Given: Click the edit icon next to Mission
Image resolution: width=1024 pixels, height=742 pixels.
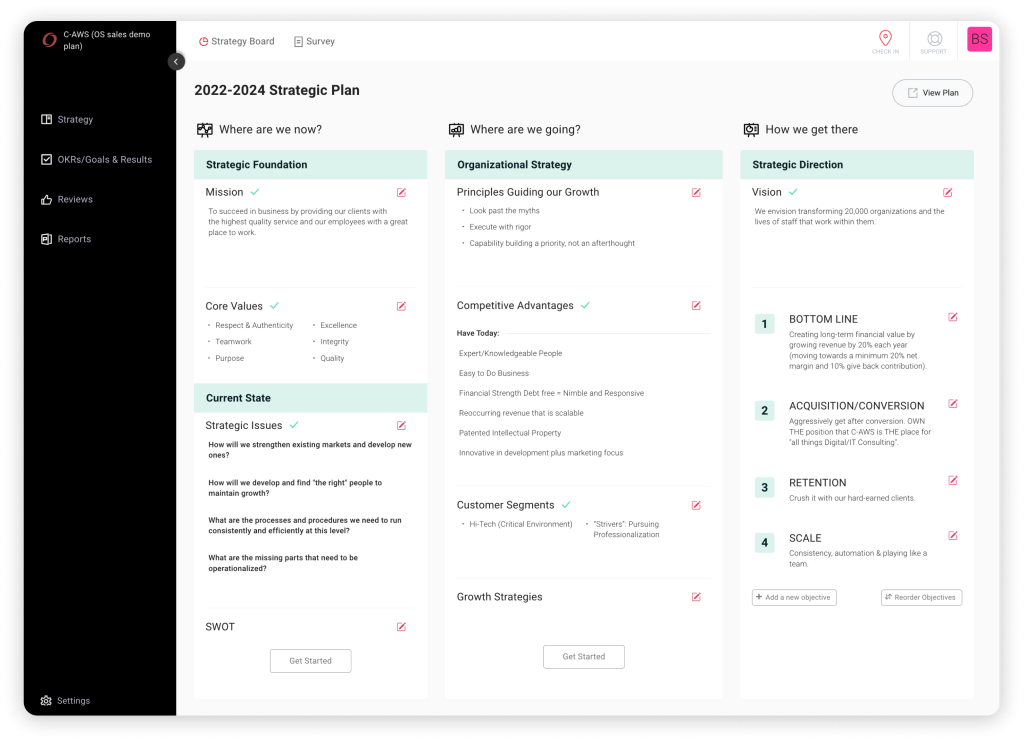Looking at the screenshot, I should click(x=401, y=192).
